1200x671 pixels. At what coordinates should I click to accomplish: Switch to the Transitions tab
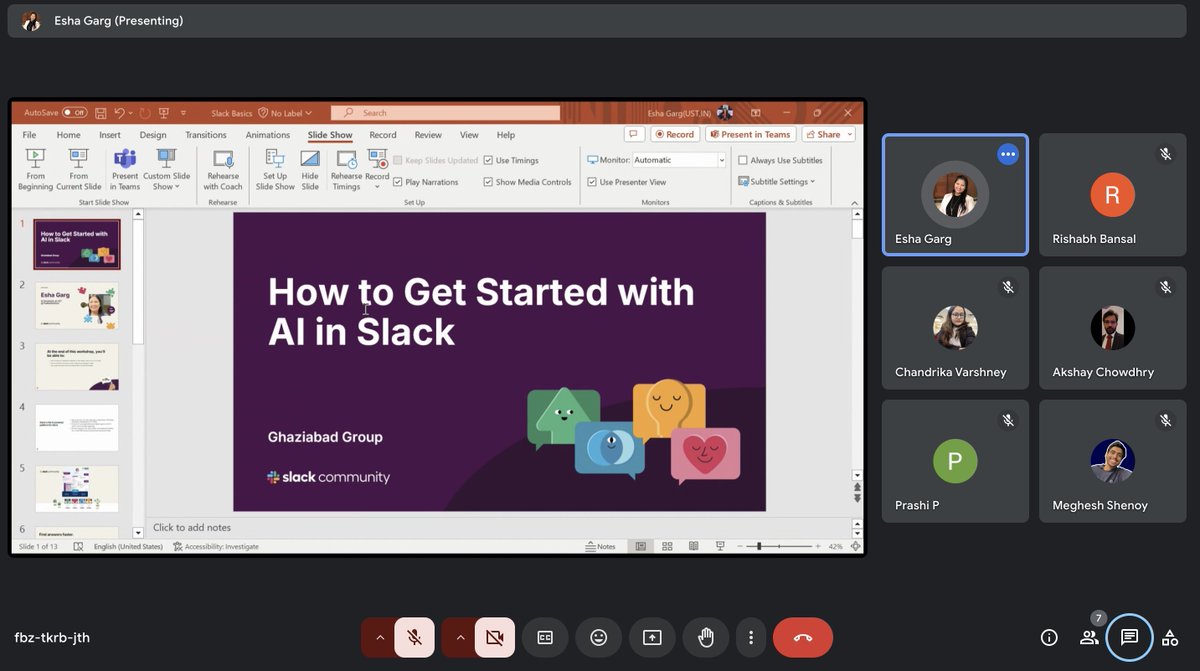click(x=206, y=135)
